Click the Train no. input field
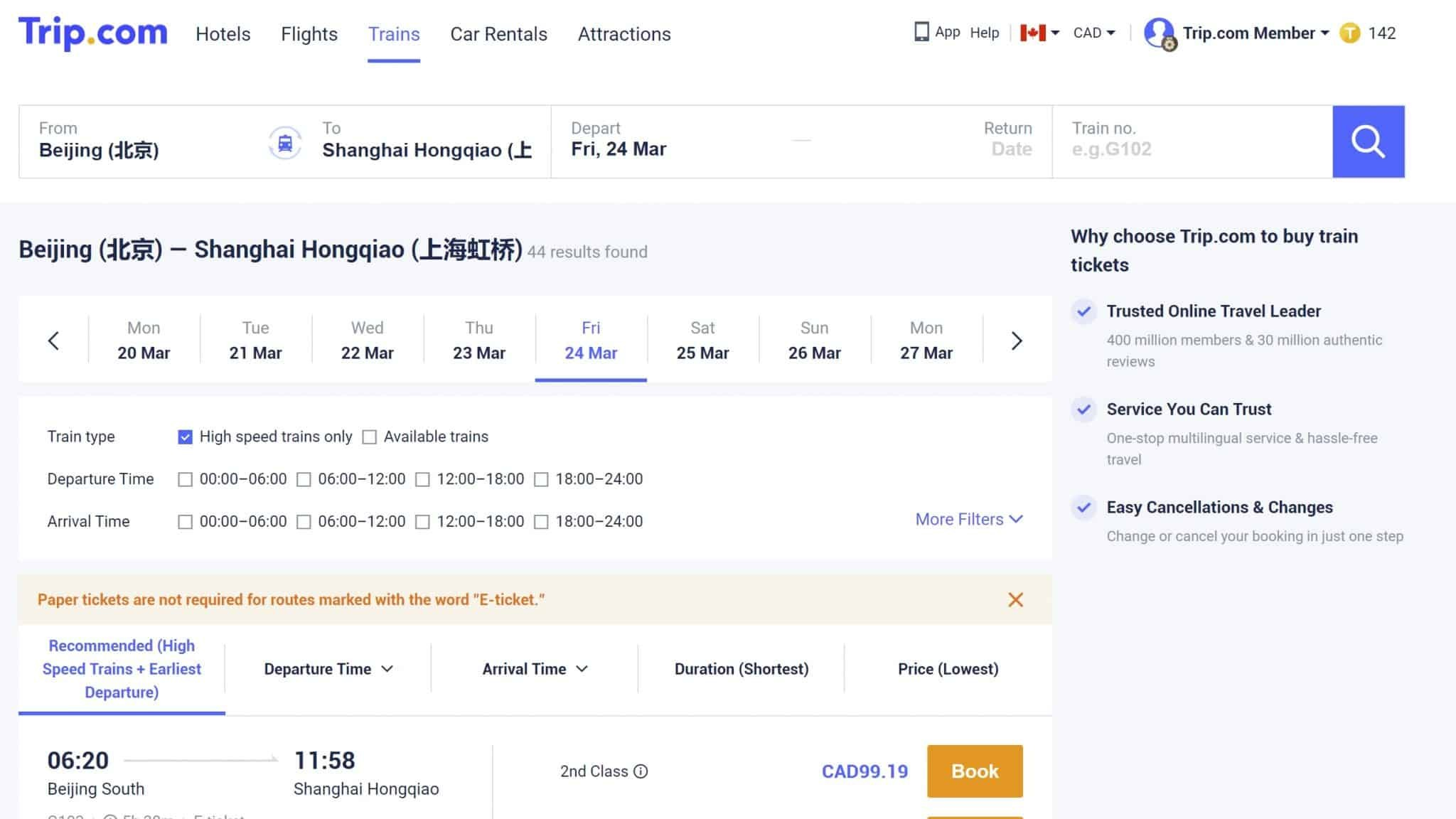This screenshot has height=819, width=1456. pyautogui.click(x=1192, y=141)
